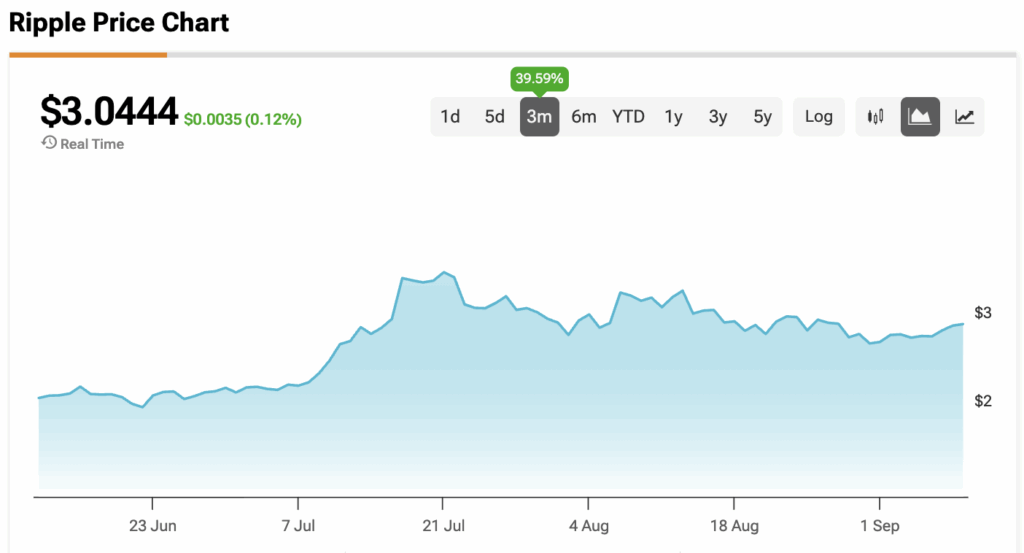Image resolution: width=1024 pixels, height=553 pixels.
Task: Switch to candlestick chart view
Action: 877,117
